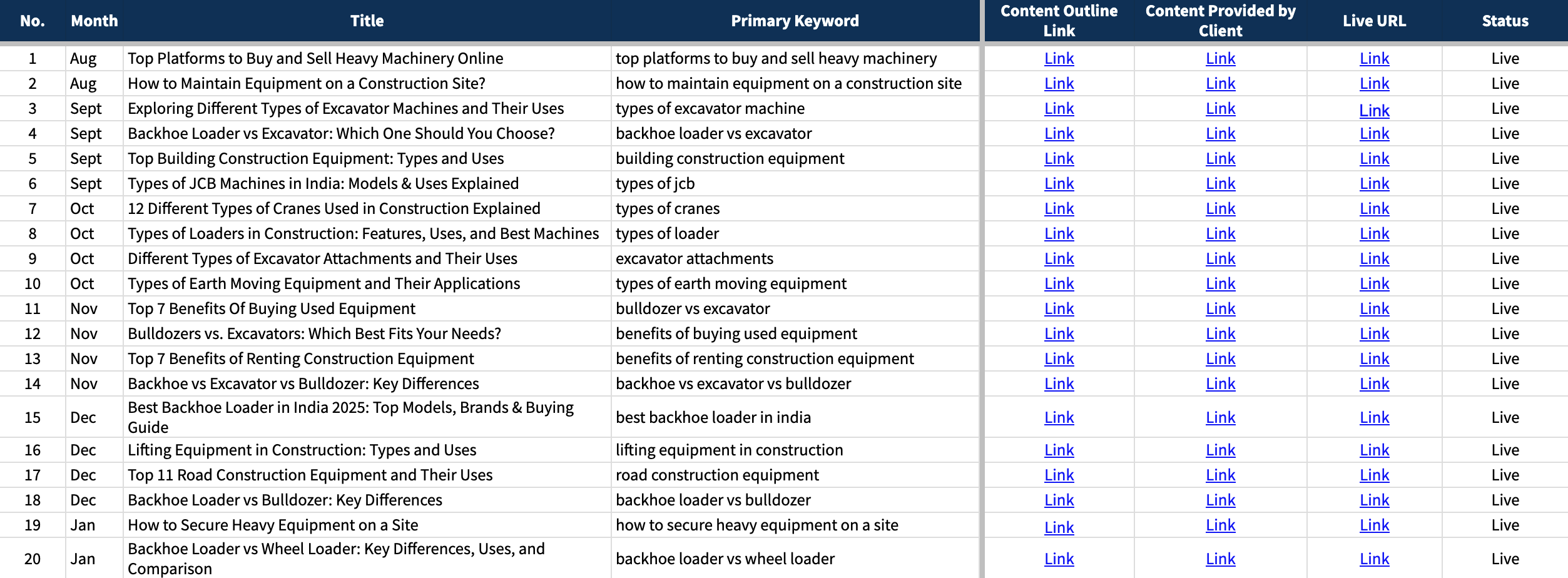Open Content Outline Link for row 1

[x=1059, y=58]
